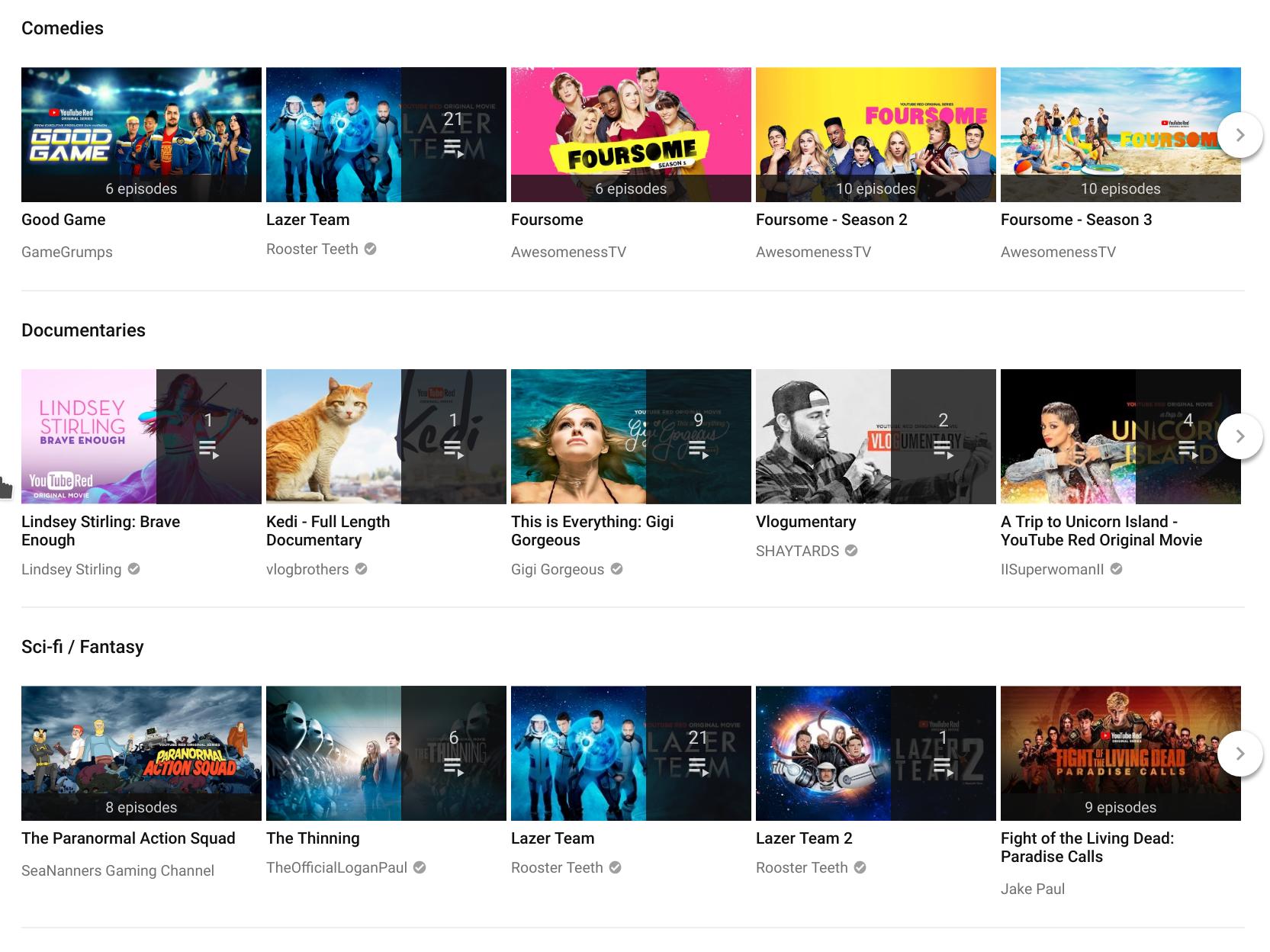Visit the vlogbrothers channel
Viewport: 1270px width, 952px height.
tap(307, 569)
